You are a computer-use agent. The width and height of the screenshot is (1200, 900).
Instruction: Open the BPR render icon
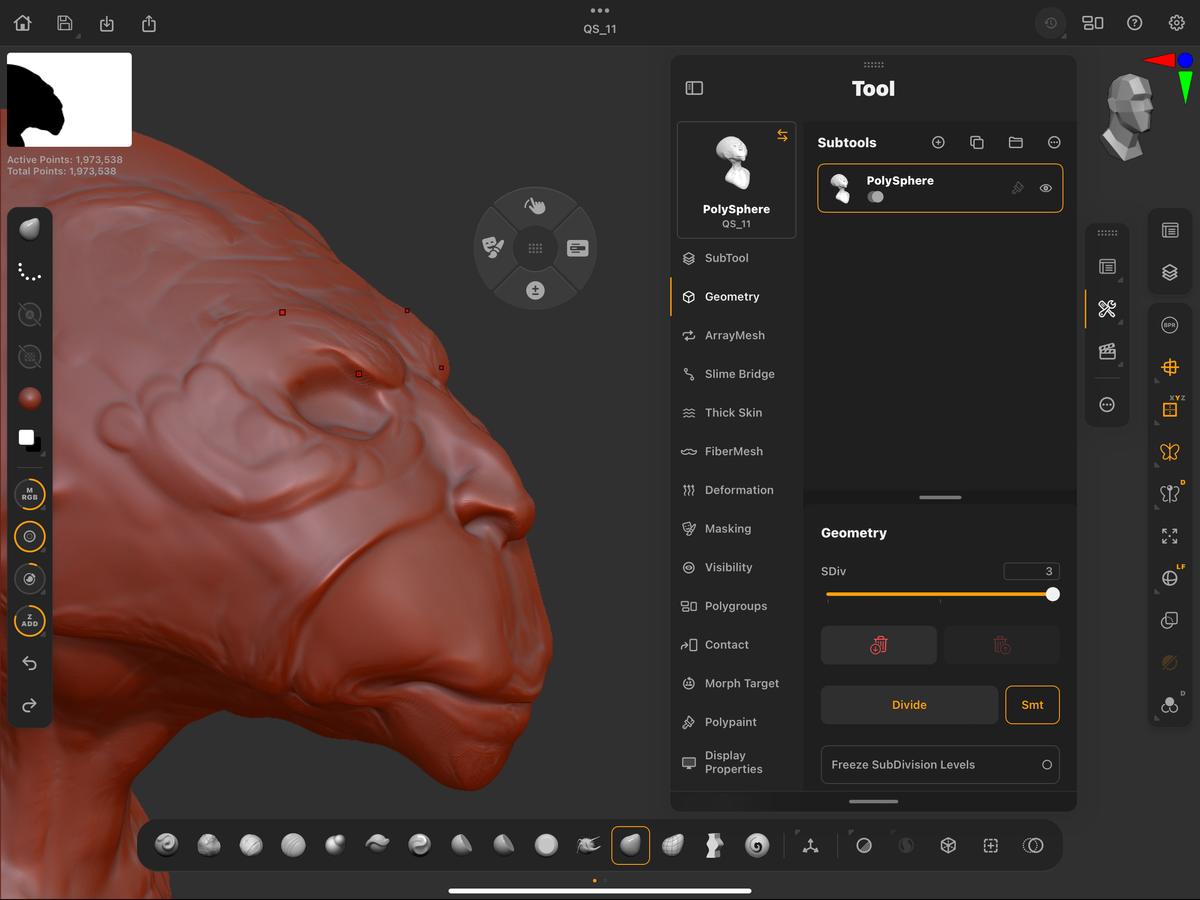(x=1168, y=324)
